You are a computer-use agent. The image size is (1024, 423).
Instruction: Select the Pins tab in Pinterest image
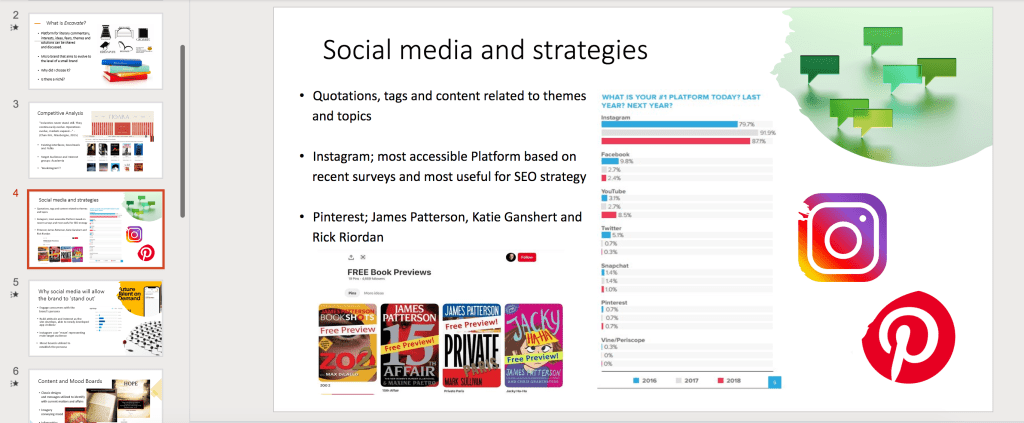point(352,292)
